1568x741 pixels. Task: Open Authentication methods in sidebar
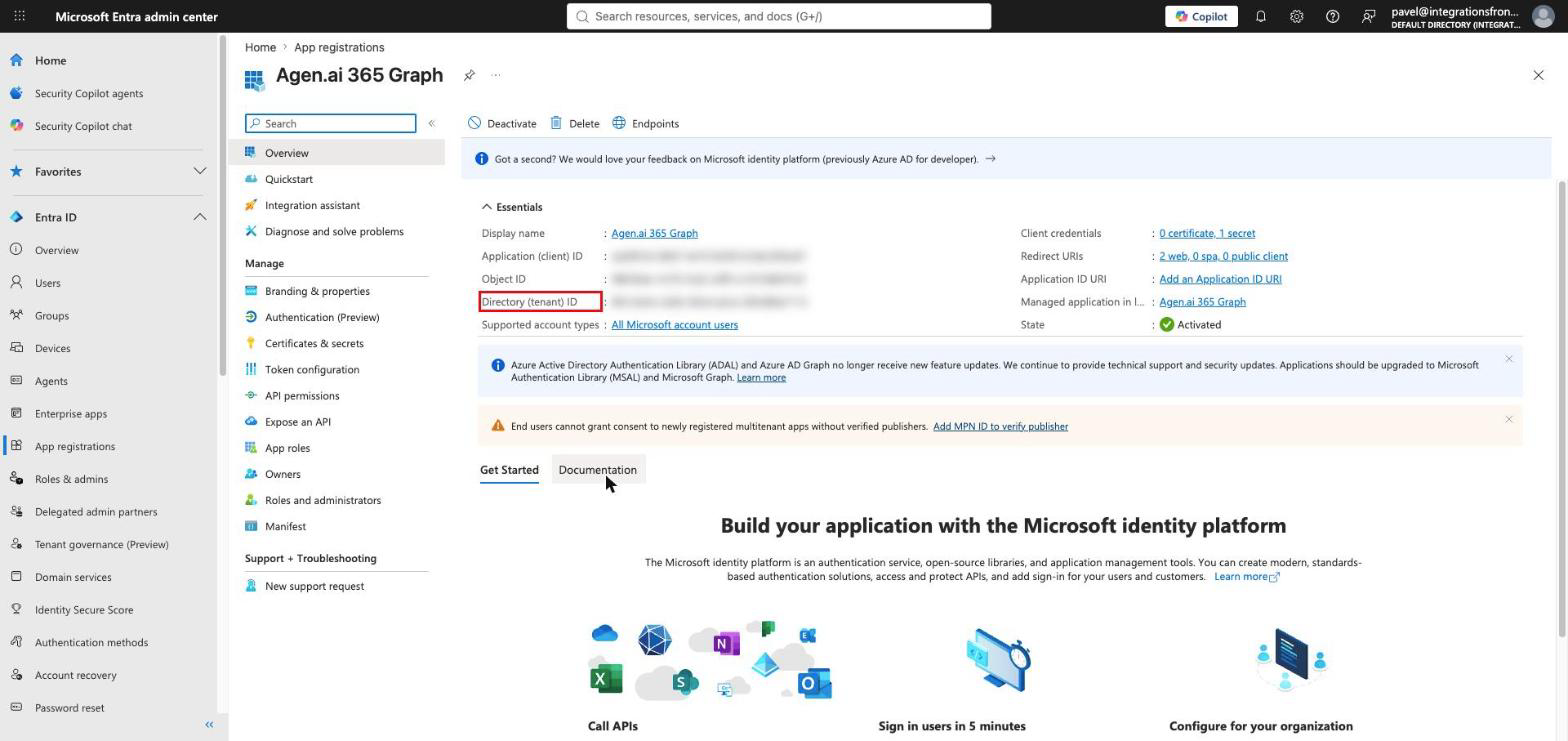(x=91, y=642)
